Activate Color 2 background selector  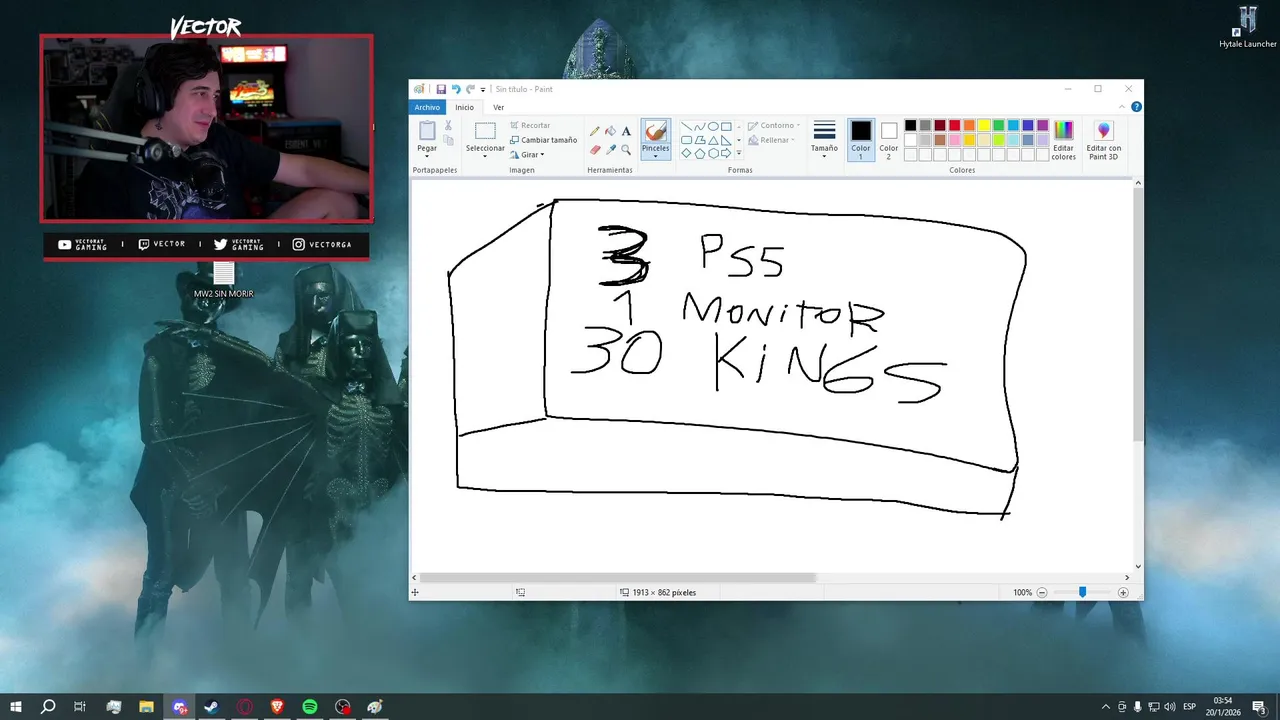pos(889,140)
